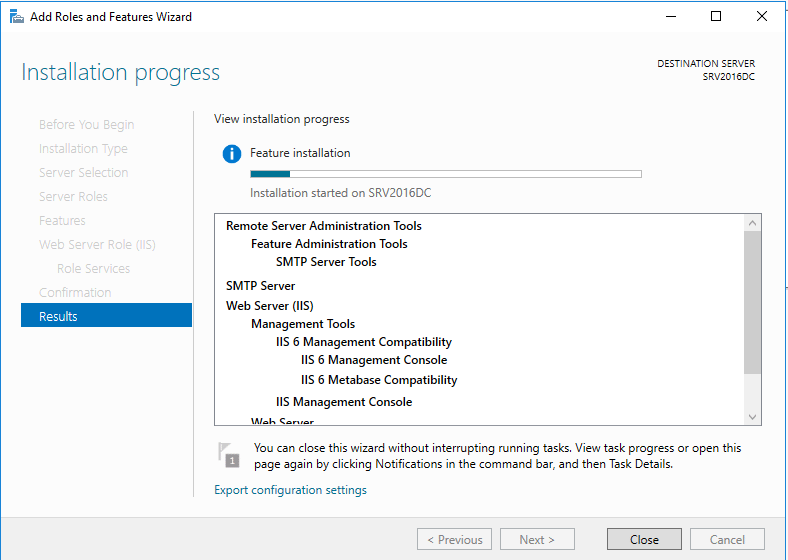Screen dimensions: 788x560
Task: Minimize the wizard window
Action: (670, 16)
